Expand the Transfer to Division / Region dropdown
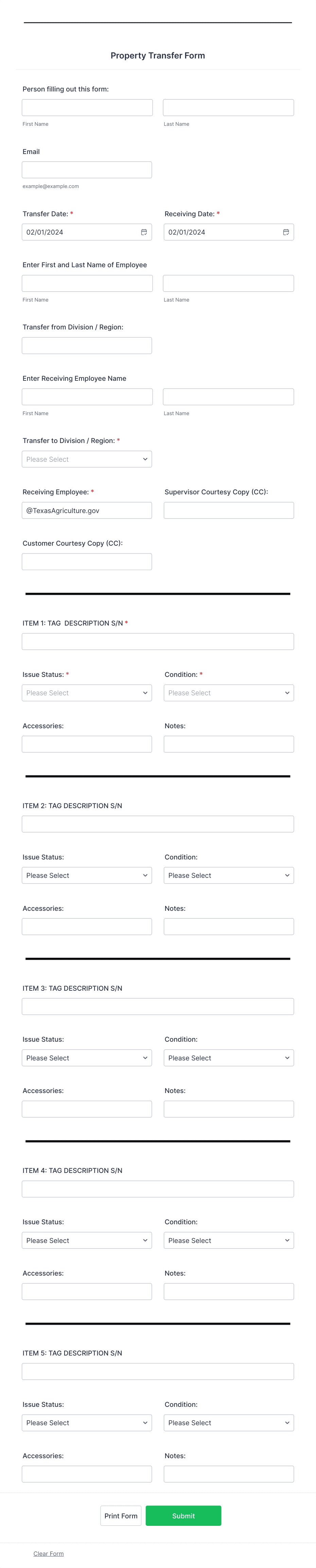The height and width of the screenshot is (1568, 316). tap(86, 458)
